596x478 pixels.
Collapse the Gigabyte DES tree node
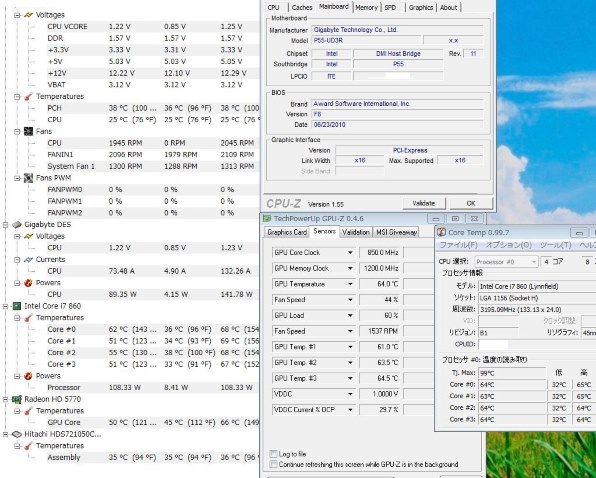coord(6,225)
